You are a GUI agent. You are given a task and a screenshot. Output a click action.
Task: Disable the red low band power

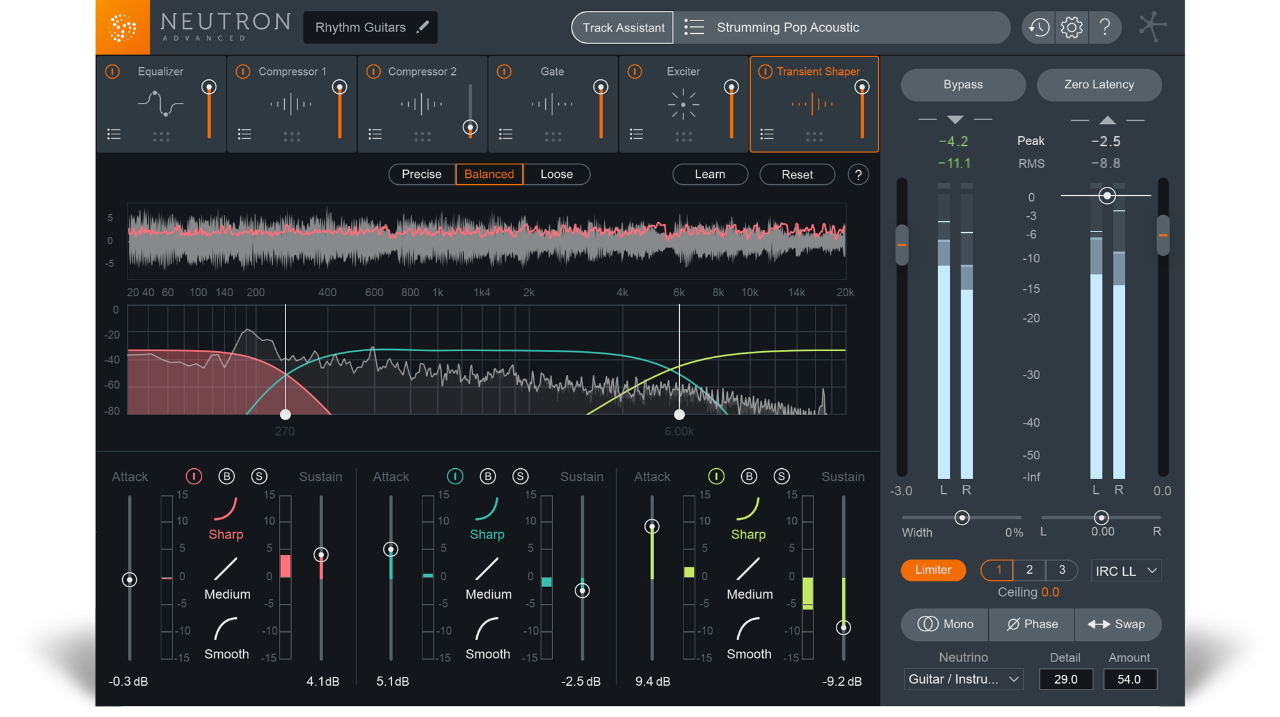194,476
